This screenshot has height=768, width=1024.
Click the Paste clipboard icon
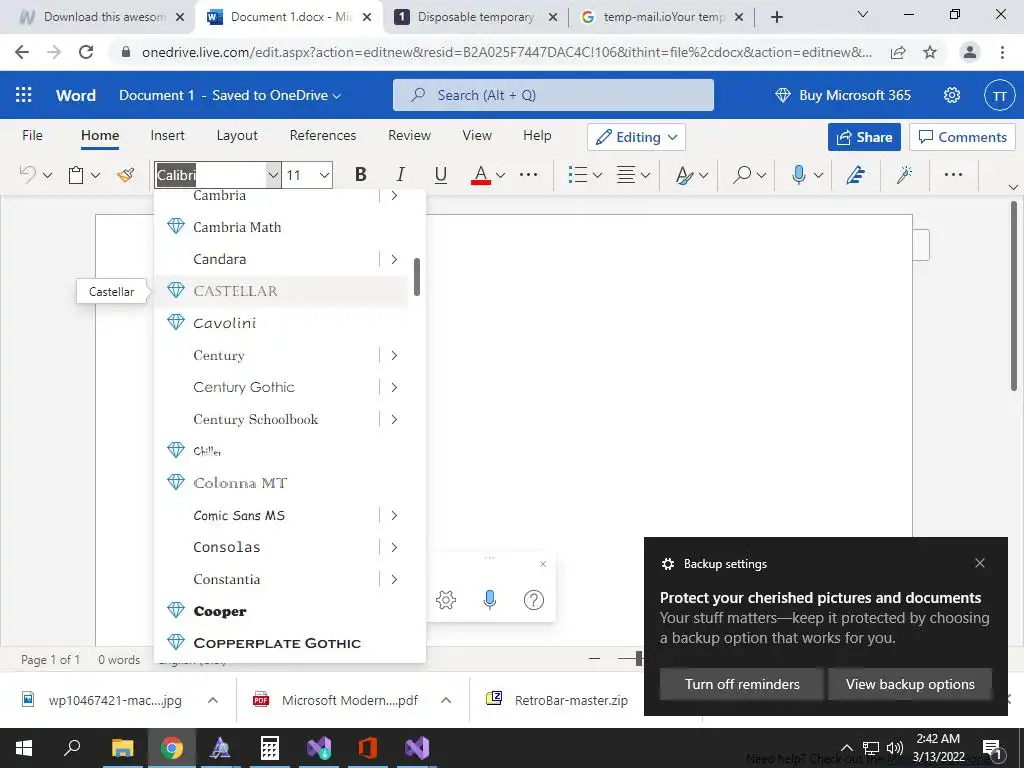76,174
